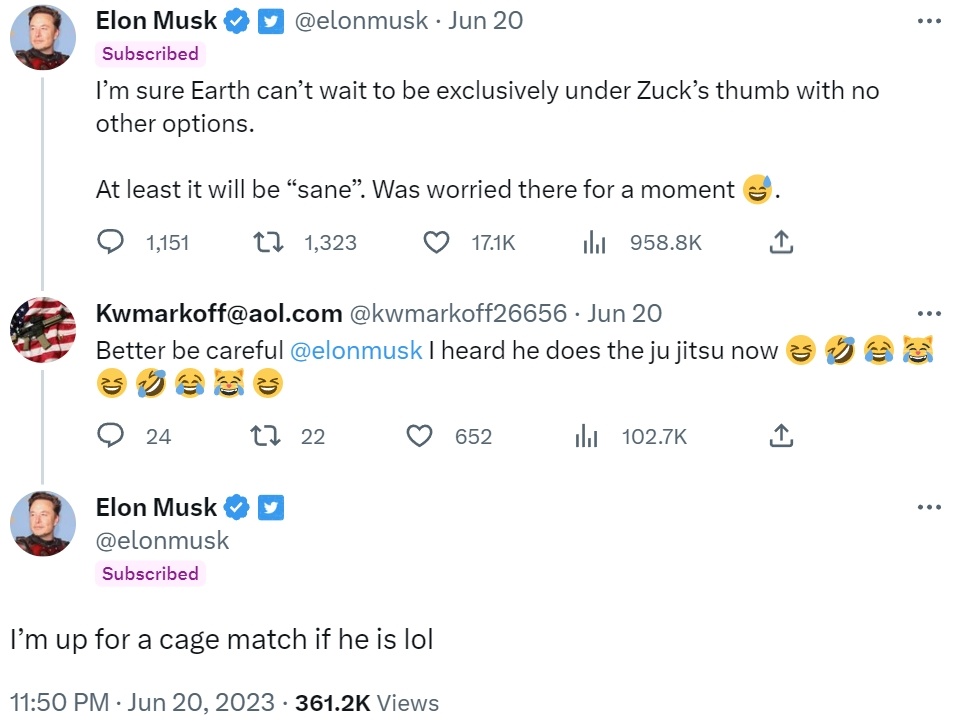Image resolution: width=957 pixels, height=721 pixels.
Task: Click the views analytics icon showing 958.8K
Action: coord(594,242)
